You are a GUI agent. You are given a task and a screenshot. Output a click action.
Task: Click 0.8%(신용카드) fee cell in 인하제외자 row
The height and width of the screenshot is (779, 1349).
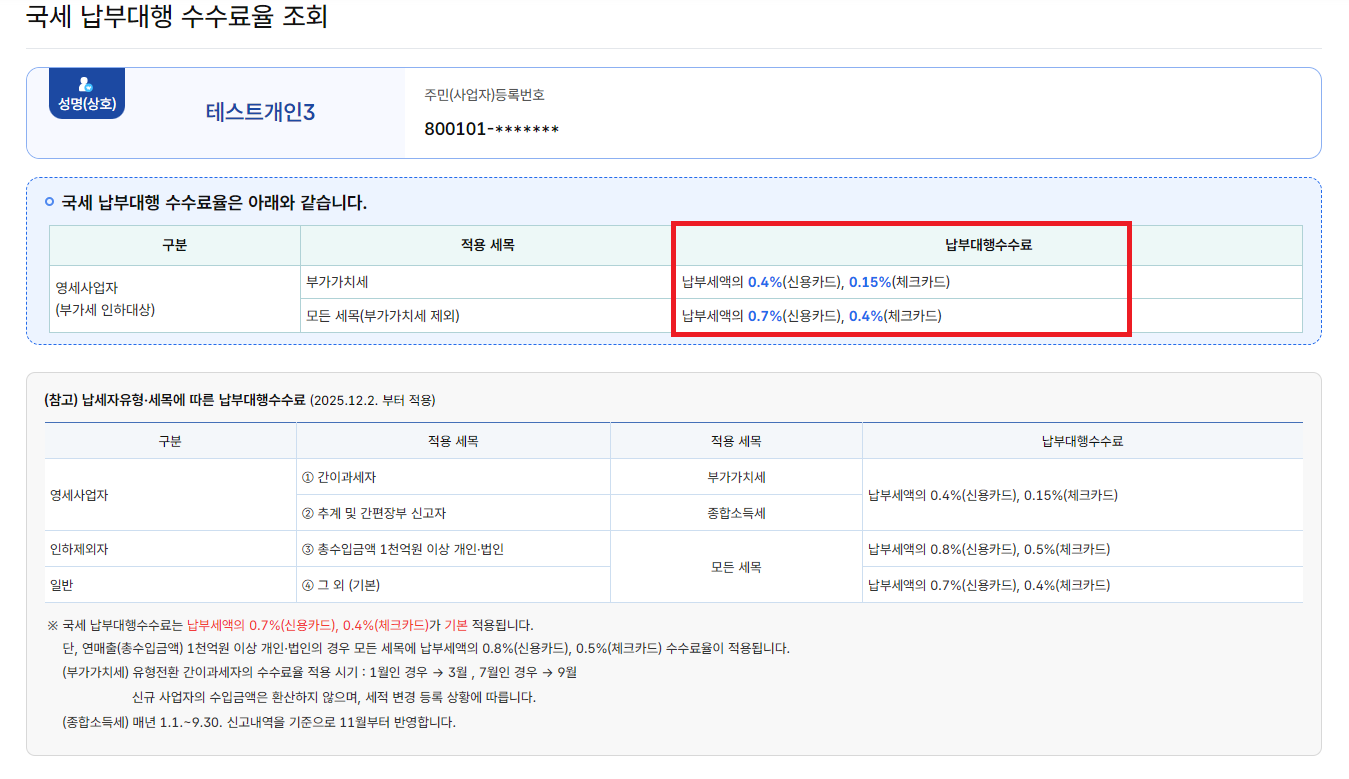coord(1082,549)
